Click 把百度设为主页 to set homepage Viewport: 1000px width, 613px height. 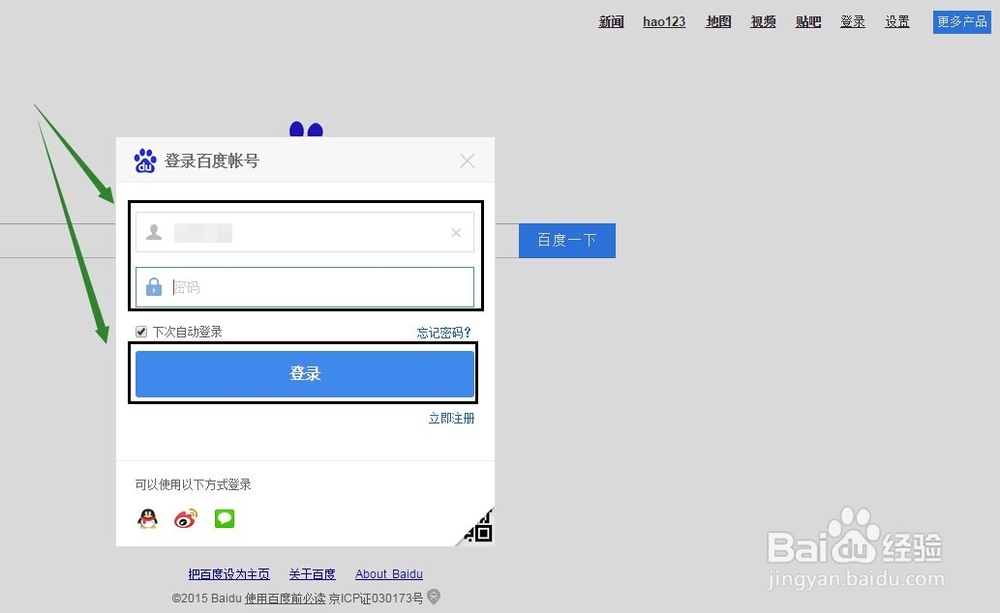click(227, 573)
